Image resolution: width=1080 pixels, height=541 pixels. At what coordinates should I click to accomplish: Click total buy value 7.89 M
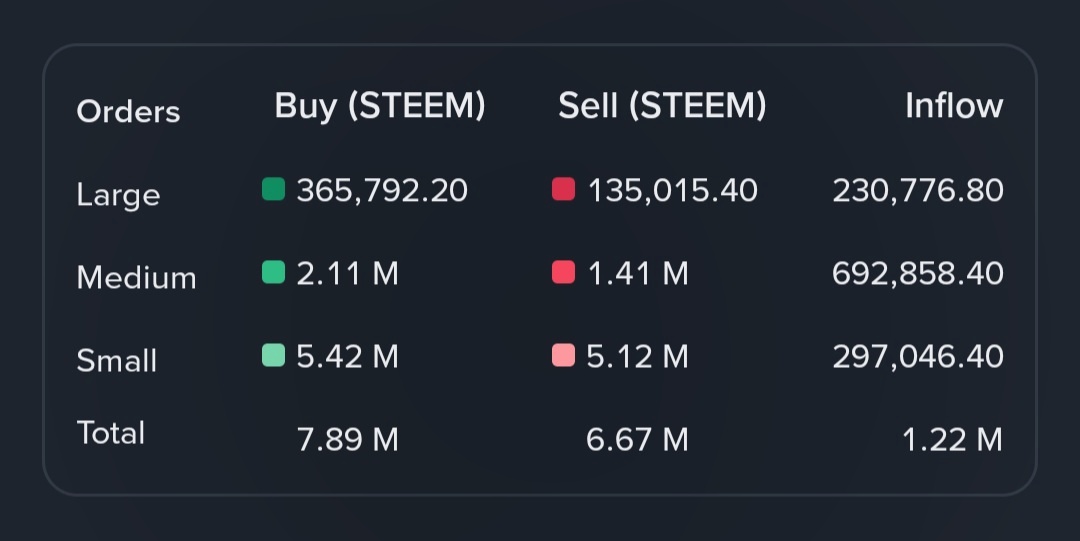pos(348,440)
